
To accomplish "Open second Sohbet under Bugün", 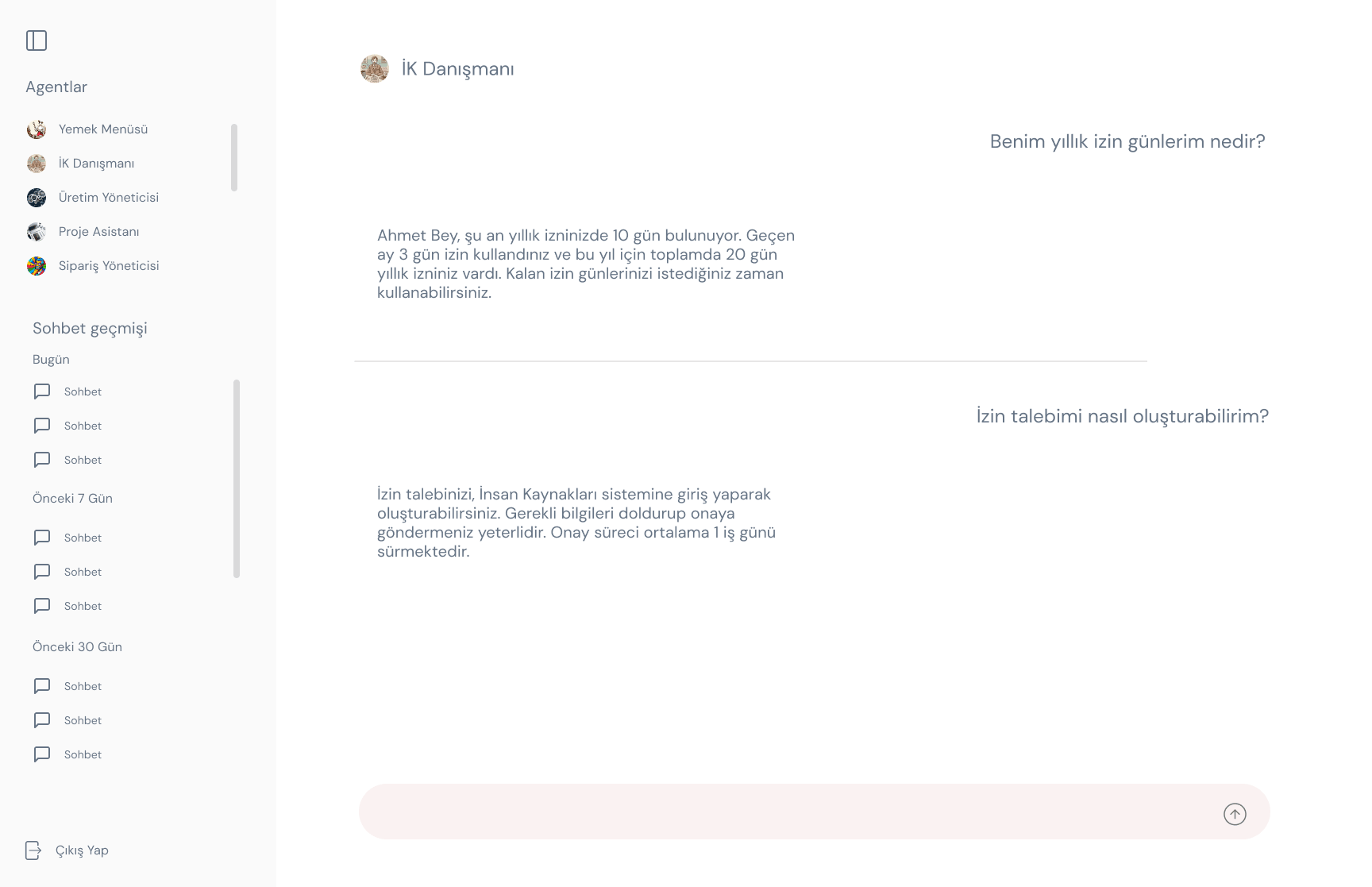I will coord(83,426).
